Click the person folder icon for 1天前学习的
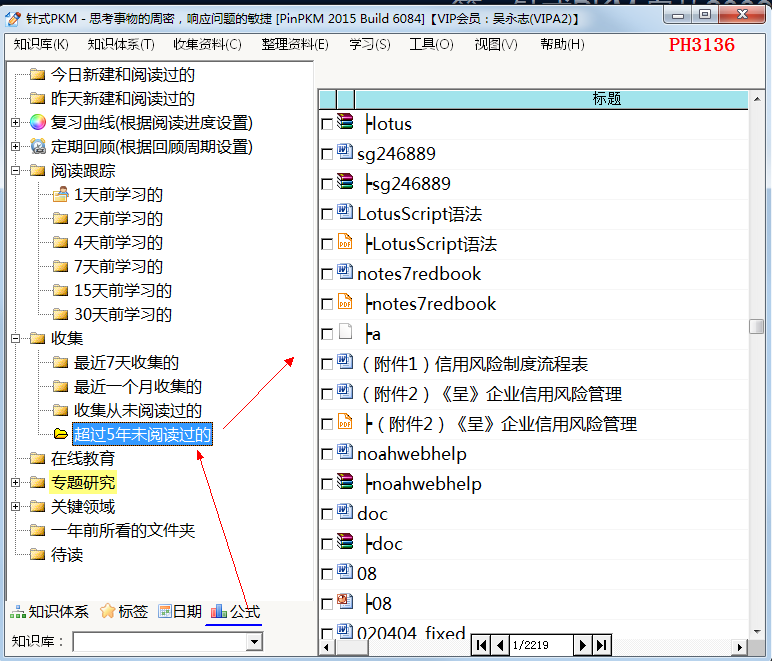The height and width of the screenshot is (661, 772). (61, 195)
